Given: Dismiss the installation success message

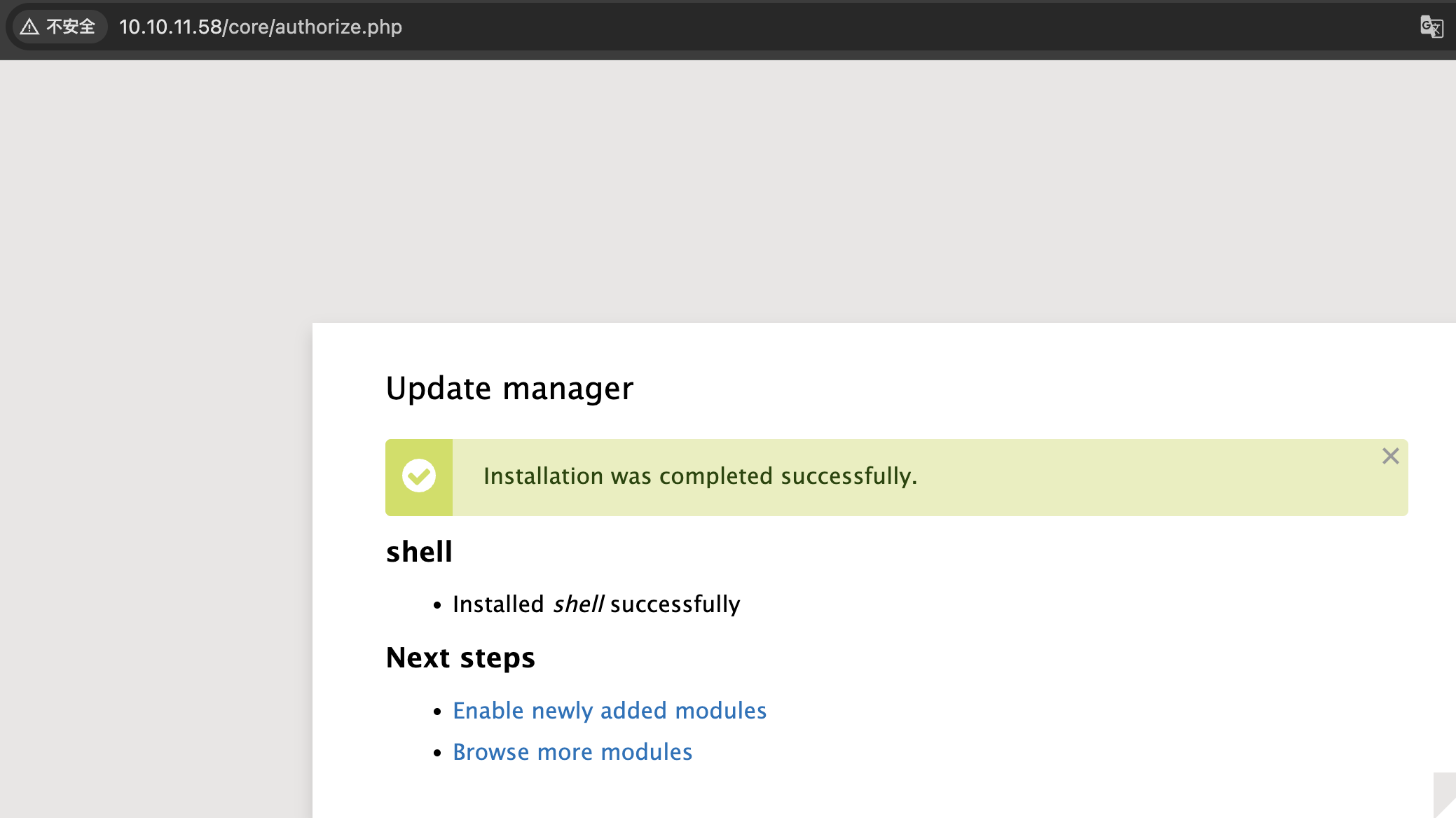Looking at the screenshot, I should point(1390,456).
